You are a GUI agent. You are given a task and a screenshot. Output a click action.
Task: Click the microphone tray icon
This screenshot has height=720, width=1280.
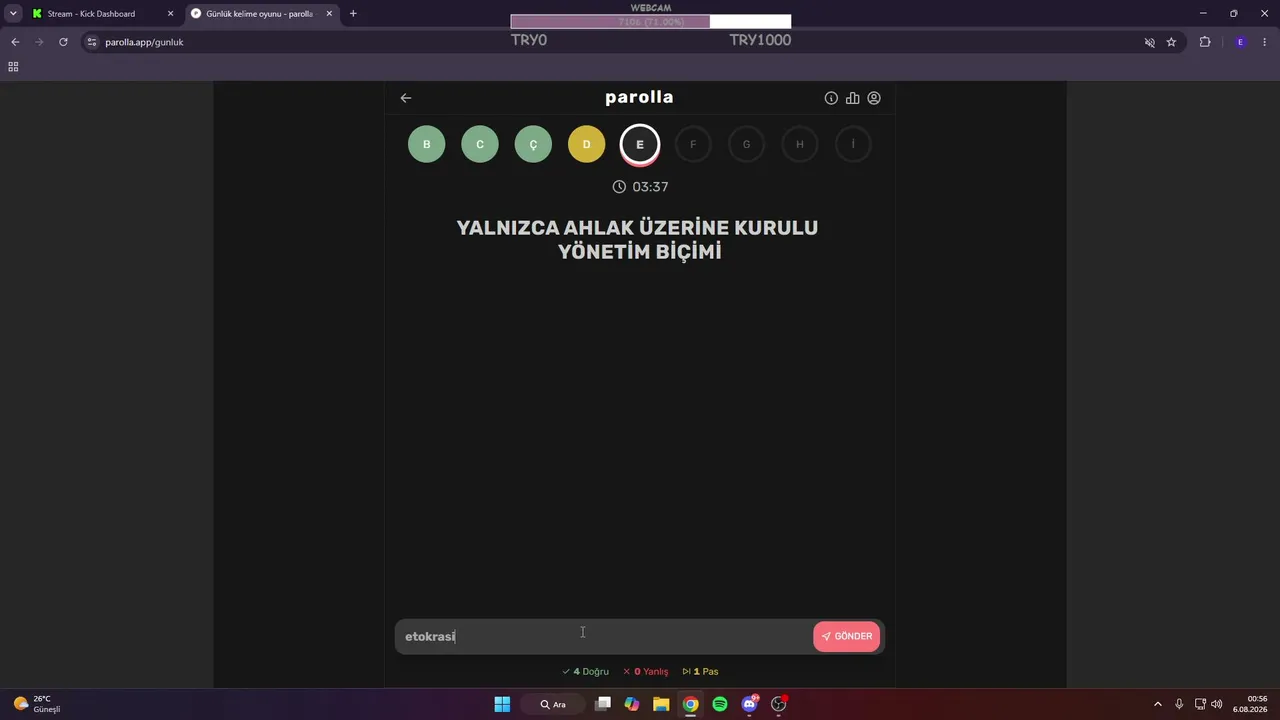click(x=1179, y=704)
